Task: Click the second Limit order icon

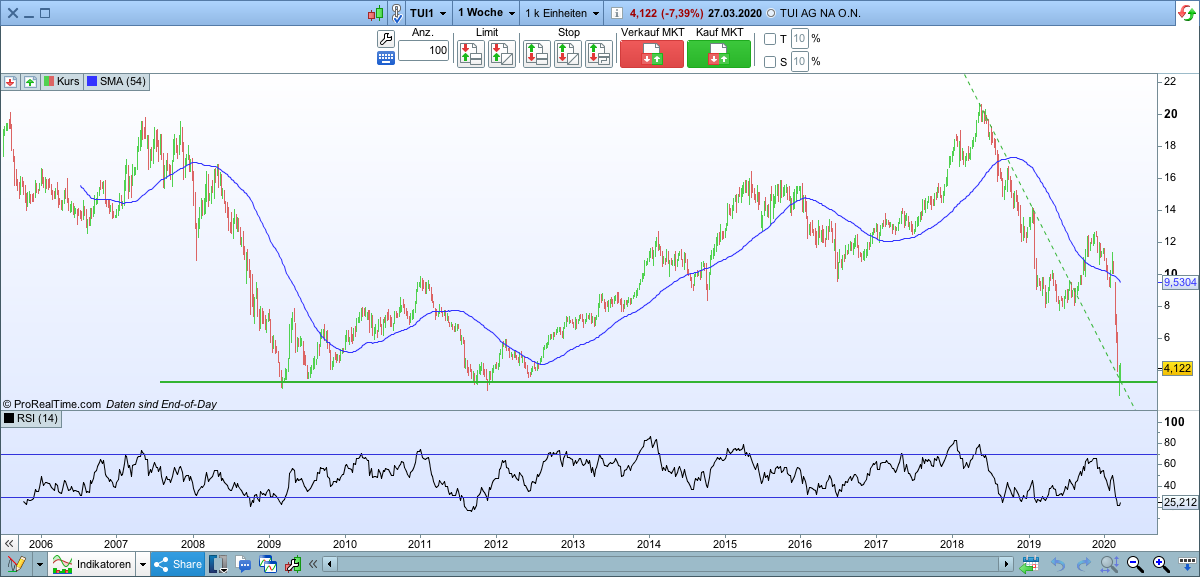Action: point(502,54)
